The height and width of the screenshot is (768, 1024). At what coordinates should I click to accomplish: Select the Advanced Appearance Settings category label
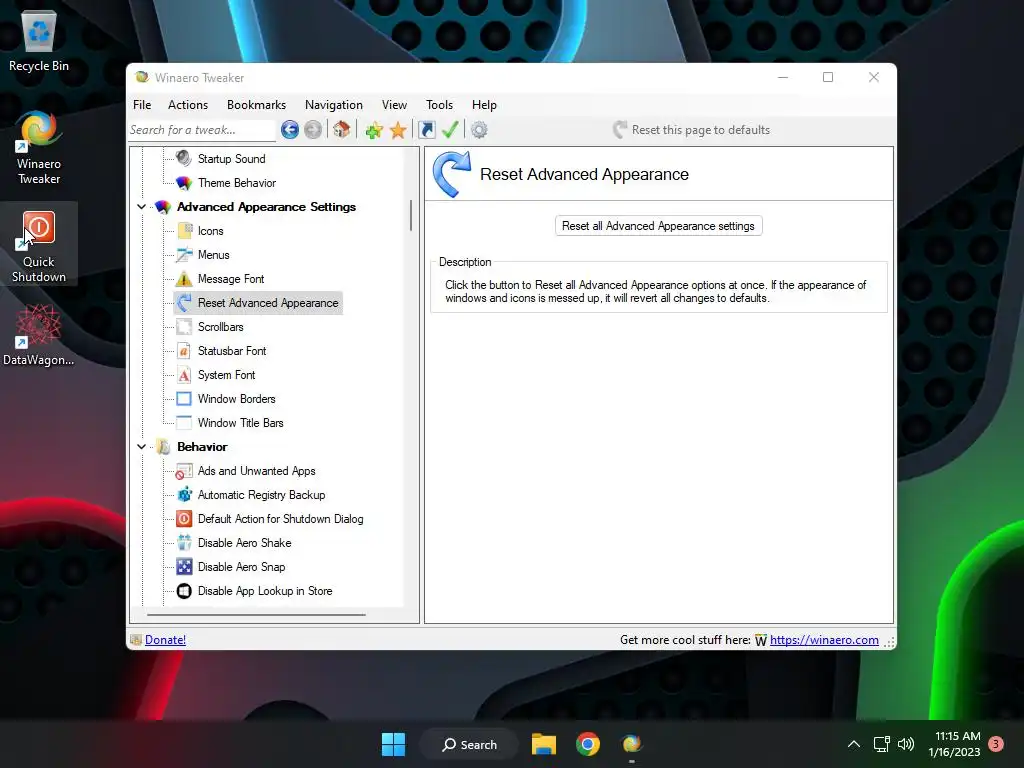[266, 207]
